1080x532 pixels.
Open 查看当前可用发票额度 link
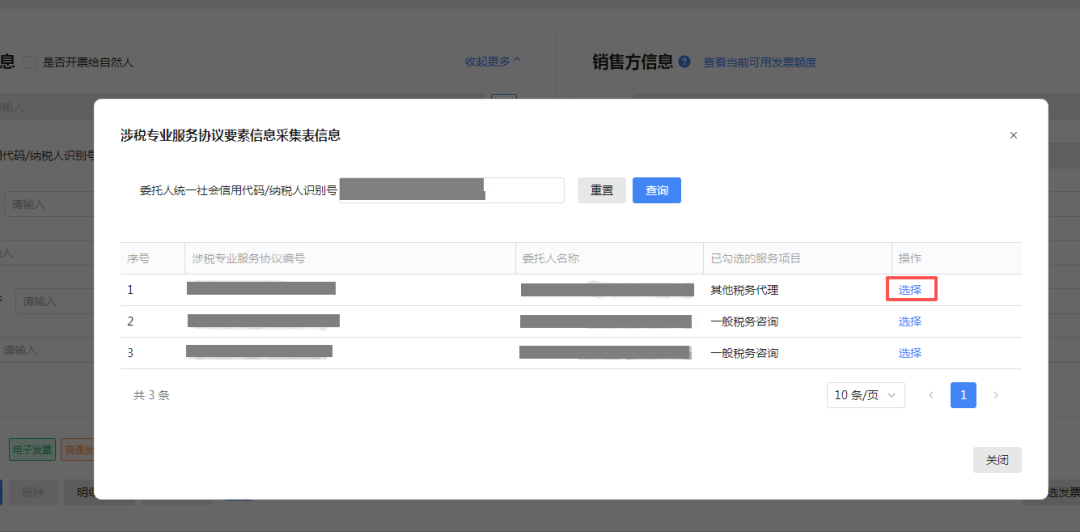pyautogui.click(x=760, y=63)
